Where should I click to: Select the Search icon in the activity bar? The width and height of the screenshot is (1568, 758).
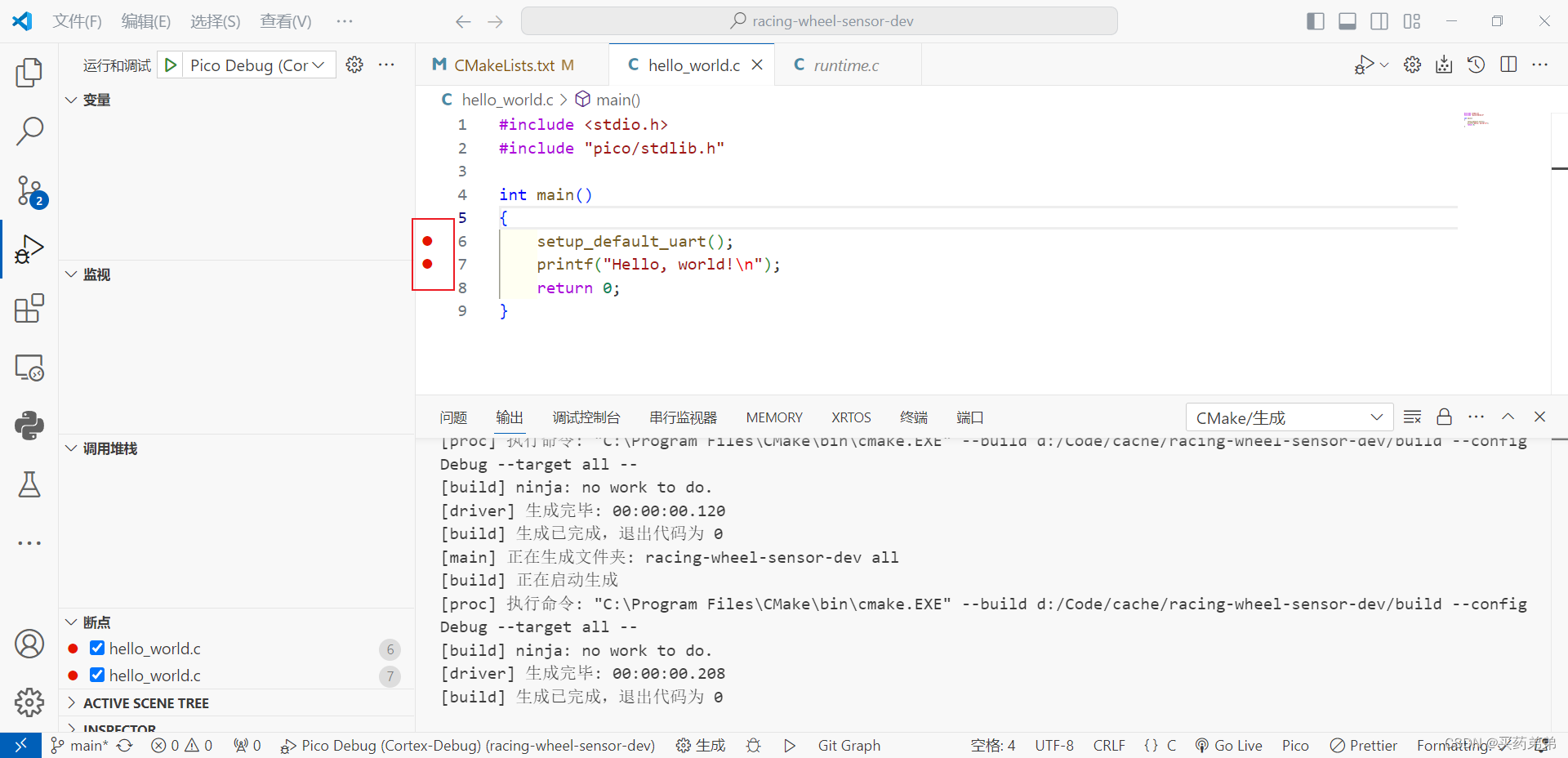click(x=29, y=131)
